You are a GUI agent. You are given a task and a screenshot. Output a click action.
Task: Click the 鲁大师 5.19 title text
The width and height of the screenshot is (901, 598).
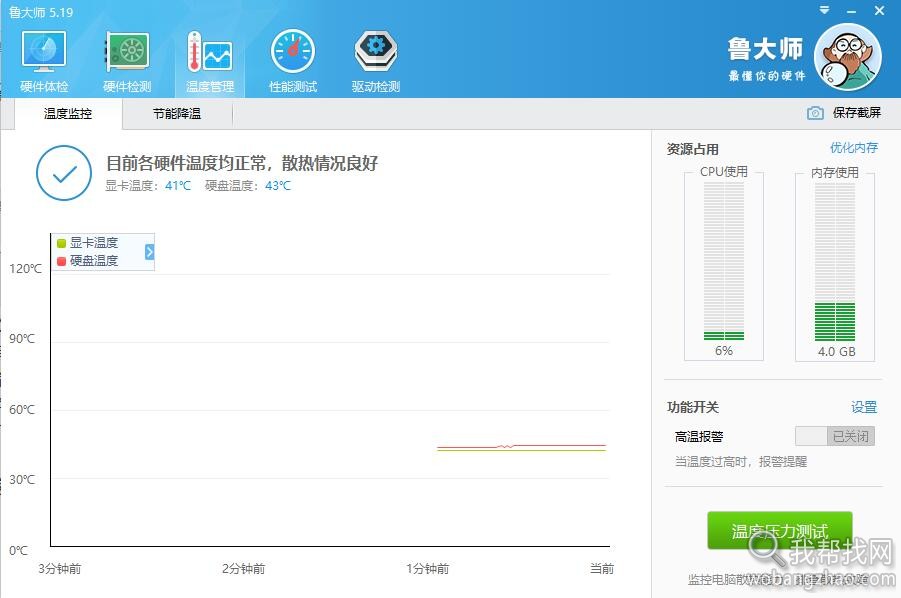coord(41,12)
